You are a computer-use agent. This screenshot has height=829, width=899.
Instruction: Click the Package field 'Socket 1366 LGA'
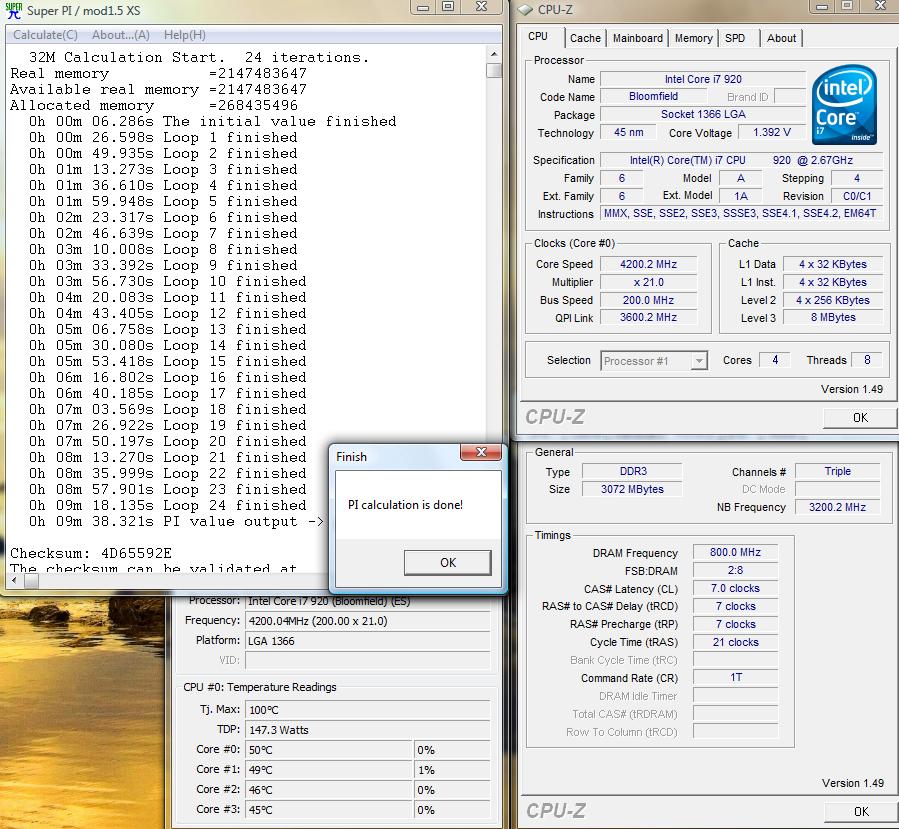(703, 114)
